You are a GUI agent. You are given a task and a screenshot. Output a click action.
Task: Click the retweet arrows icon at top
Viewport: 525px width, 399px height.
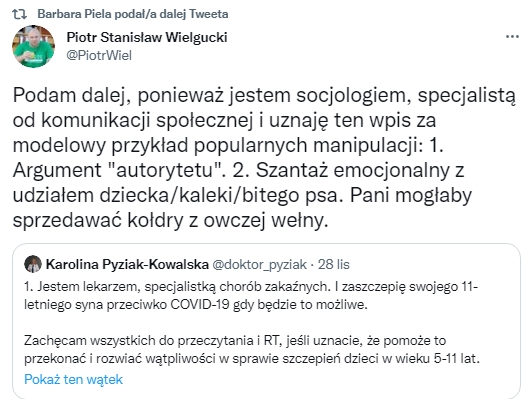tap(19, 14)
